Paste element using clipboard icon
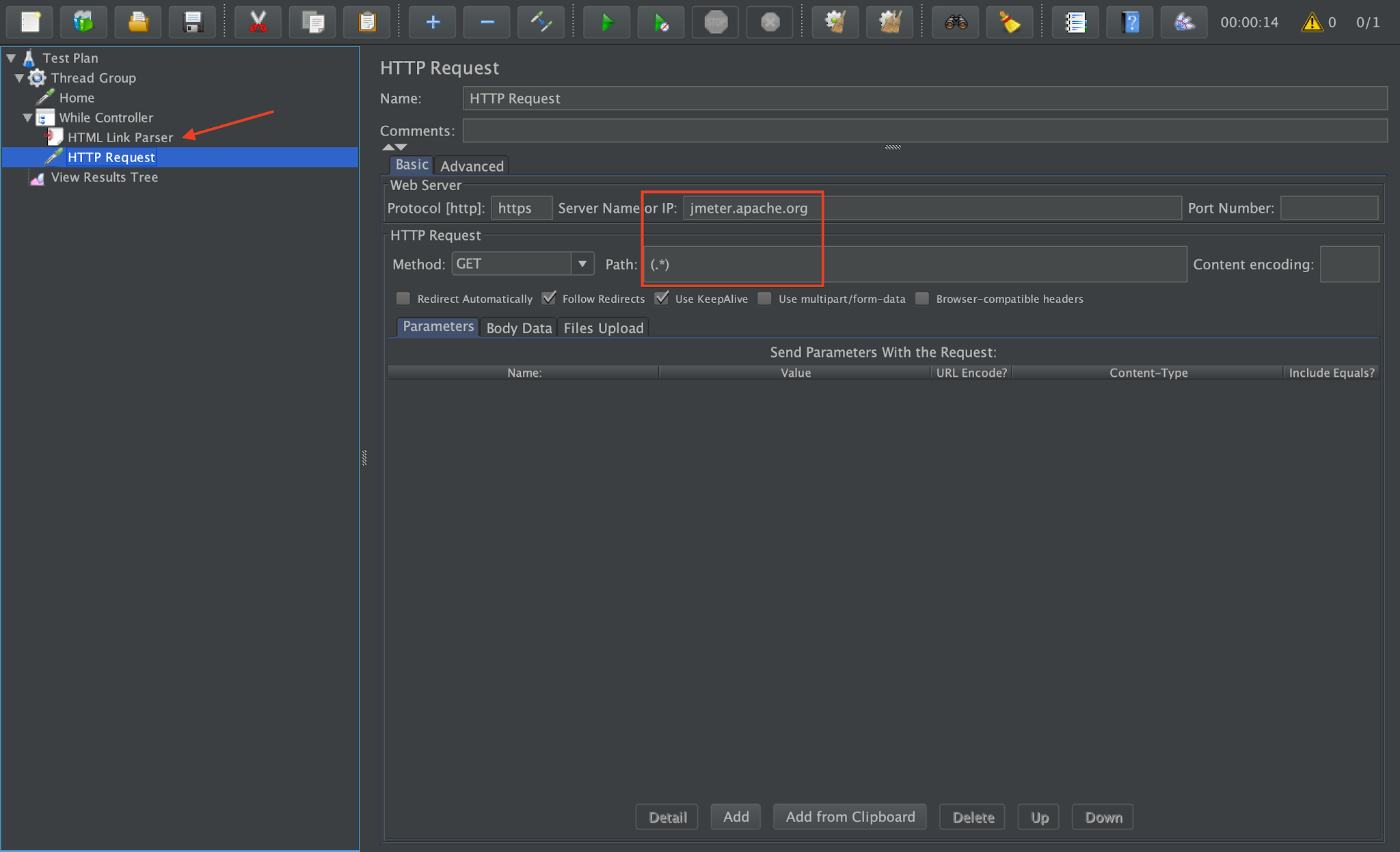The width and height of the screenshot is (1400, 852). [367, 22]
